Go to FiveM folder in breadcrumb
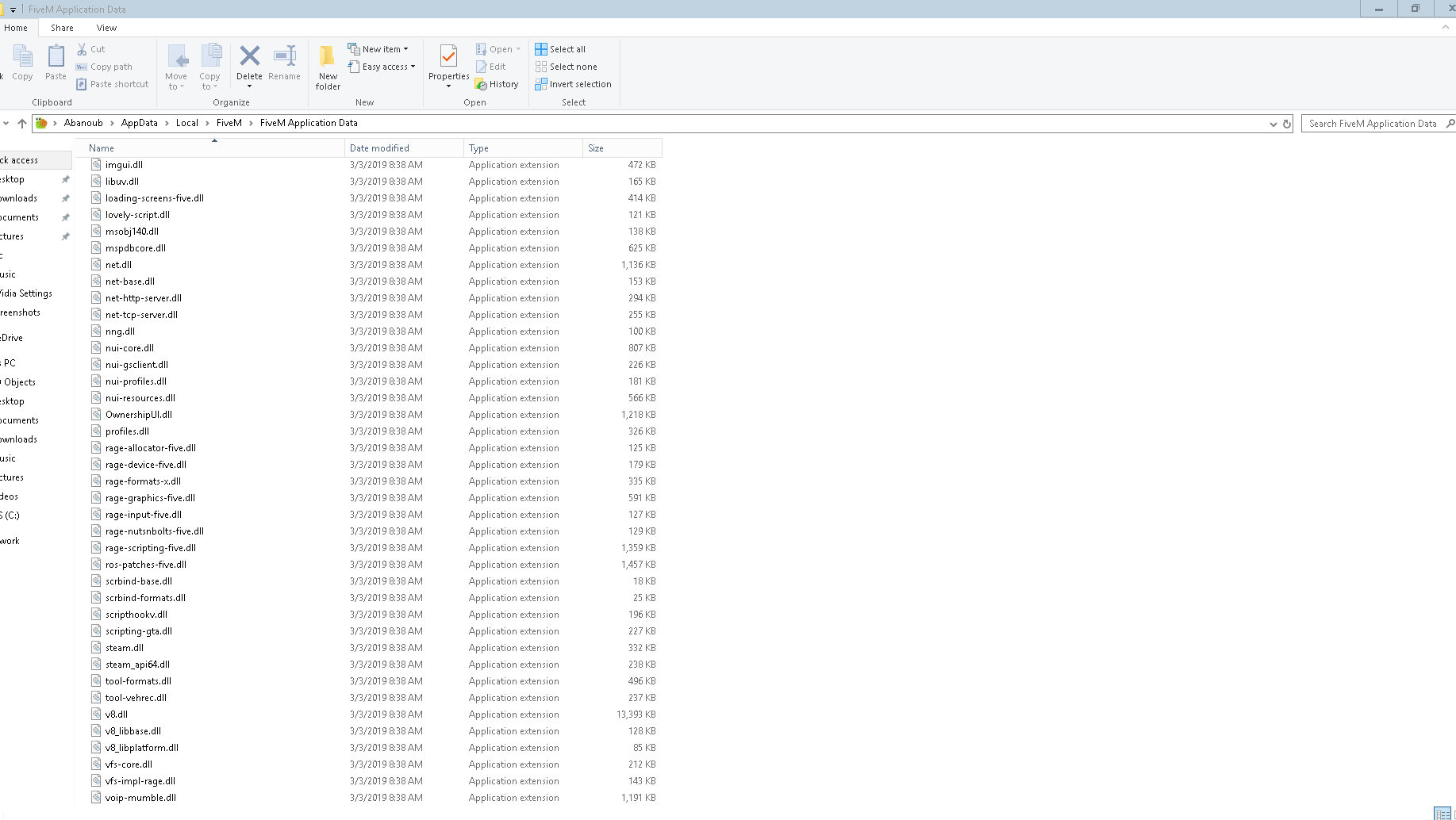 [x=229, y=123]
